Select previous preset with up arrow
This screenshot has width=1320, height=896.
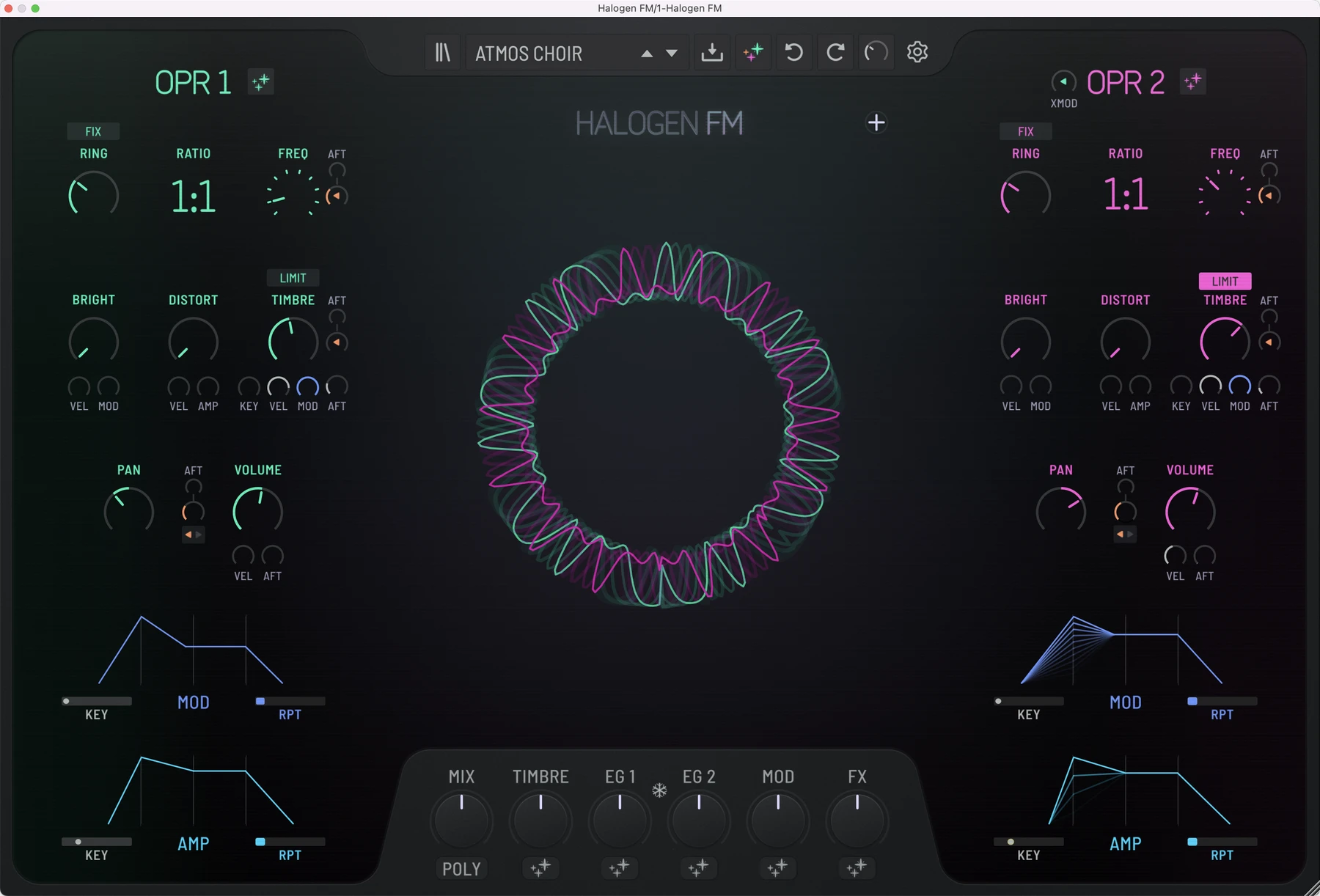pos(647,54)
